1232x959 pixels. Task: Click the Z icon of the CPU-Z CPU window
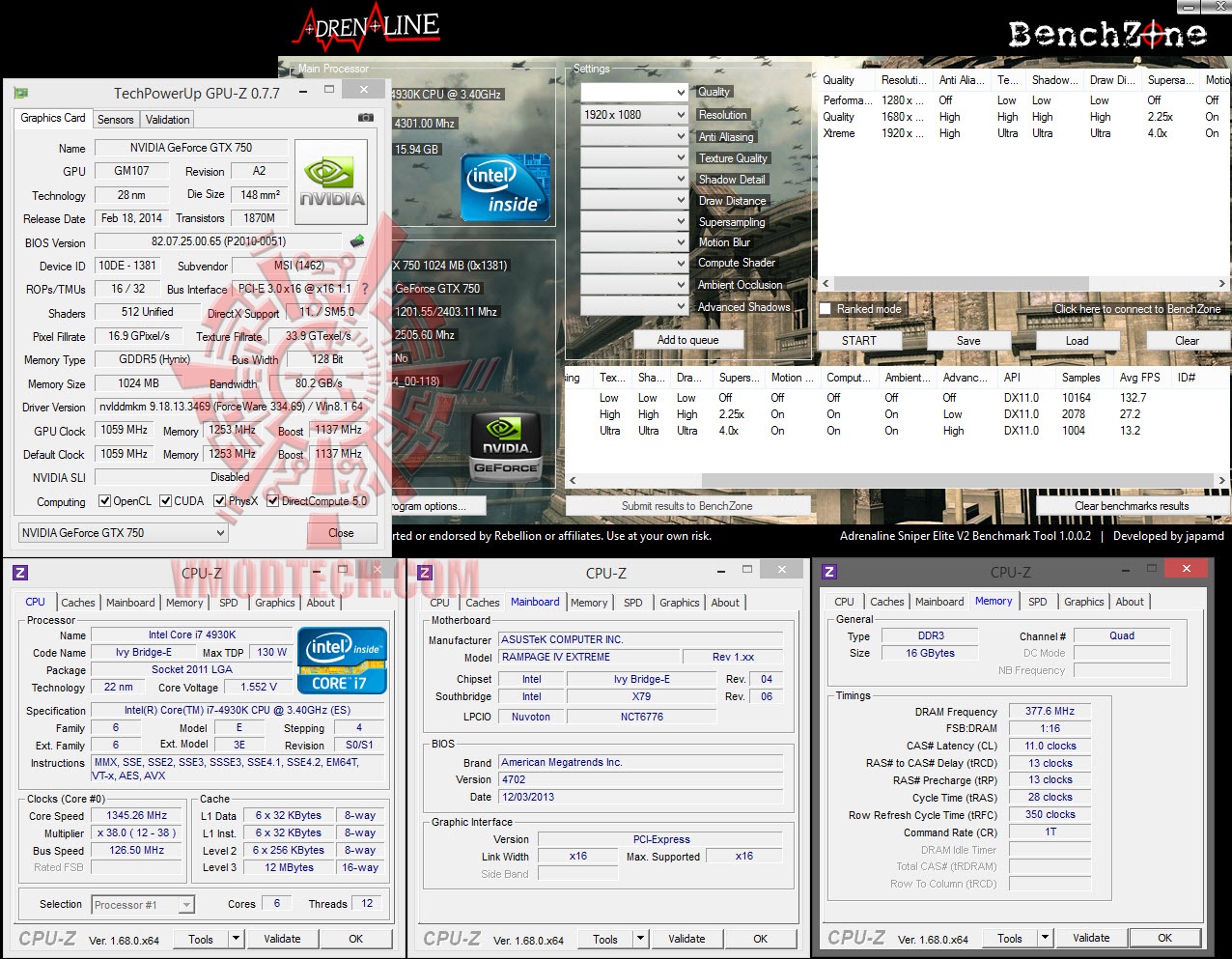tap(20, 573)
